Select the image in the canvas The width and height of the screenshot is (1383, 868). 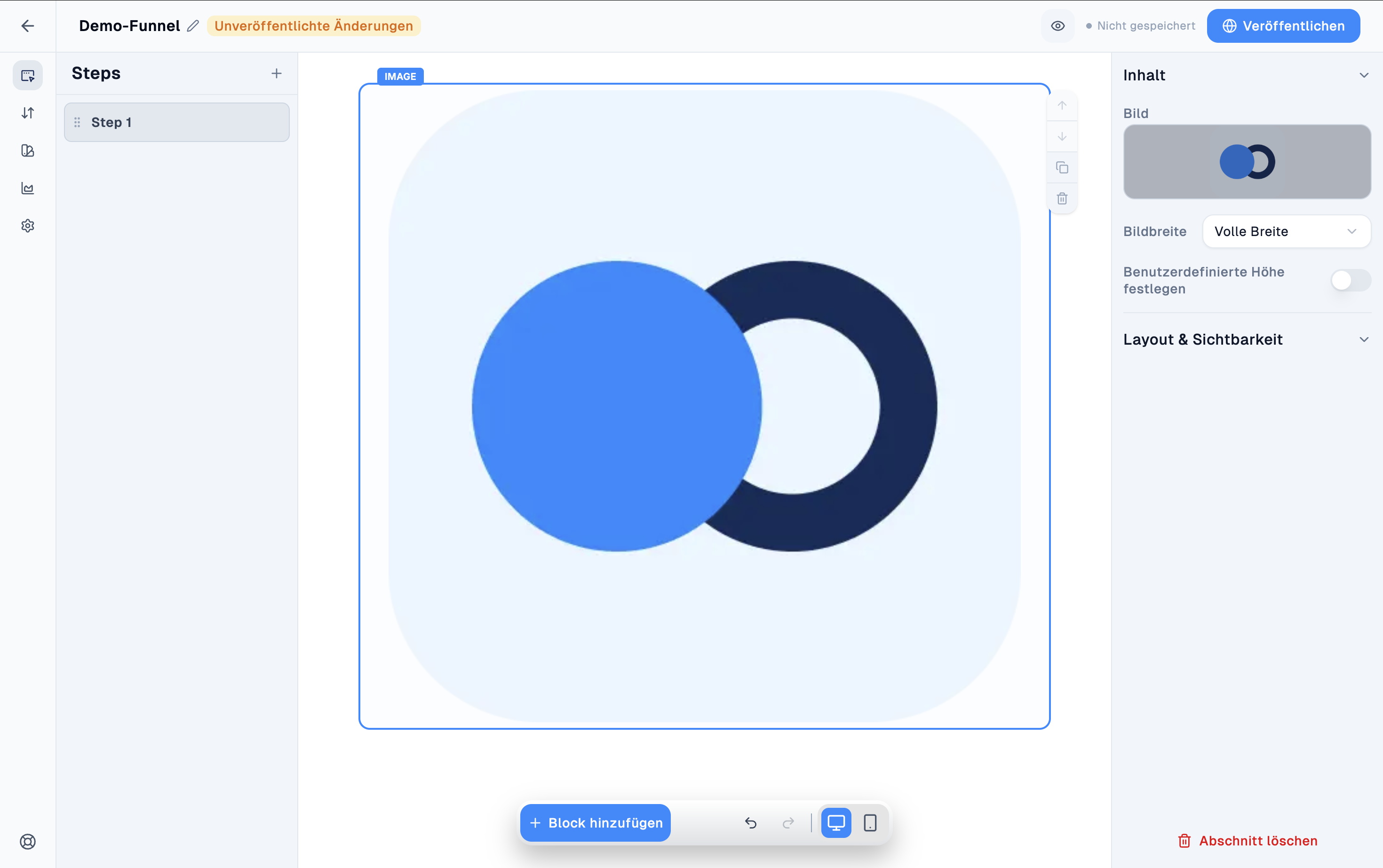[x=704, y=406]
